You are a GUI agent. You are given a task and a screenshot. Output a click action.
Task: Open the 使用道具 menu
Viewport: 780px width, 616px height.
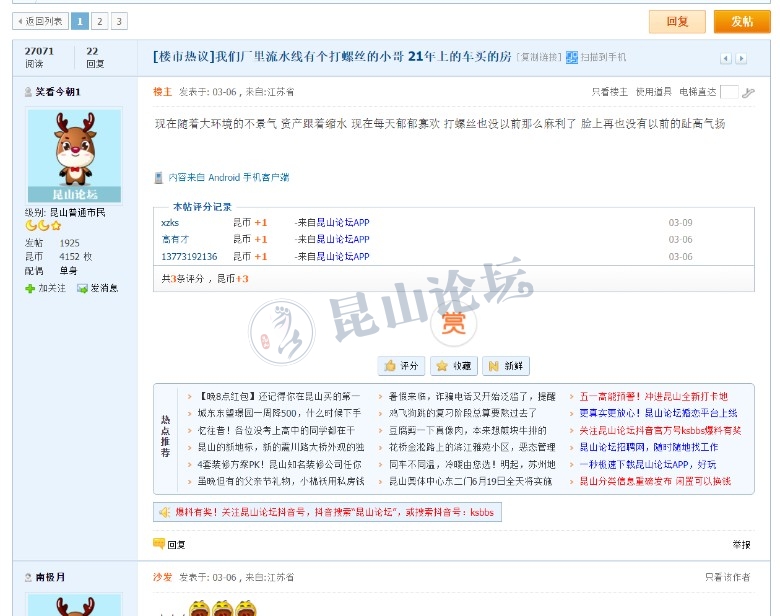(655, 92)
